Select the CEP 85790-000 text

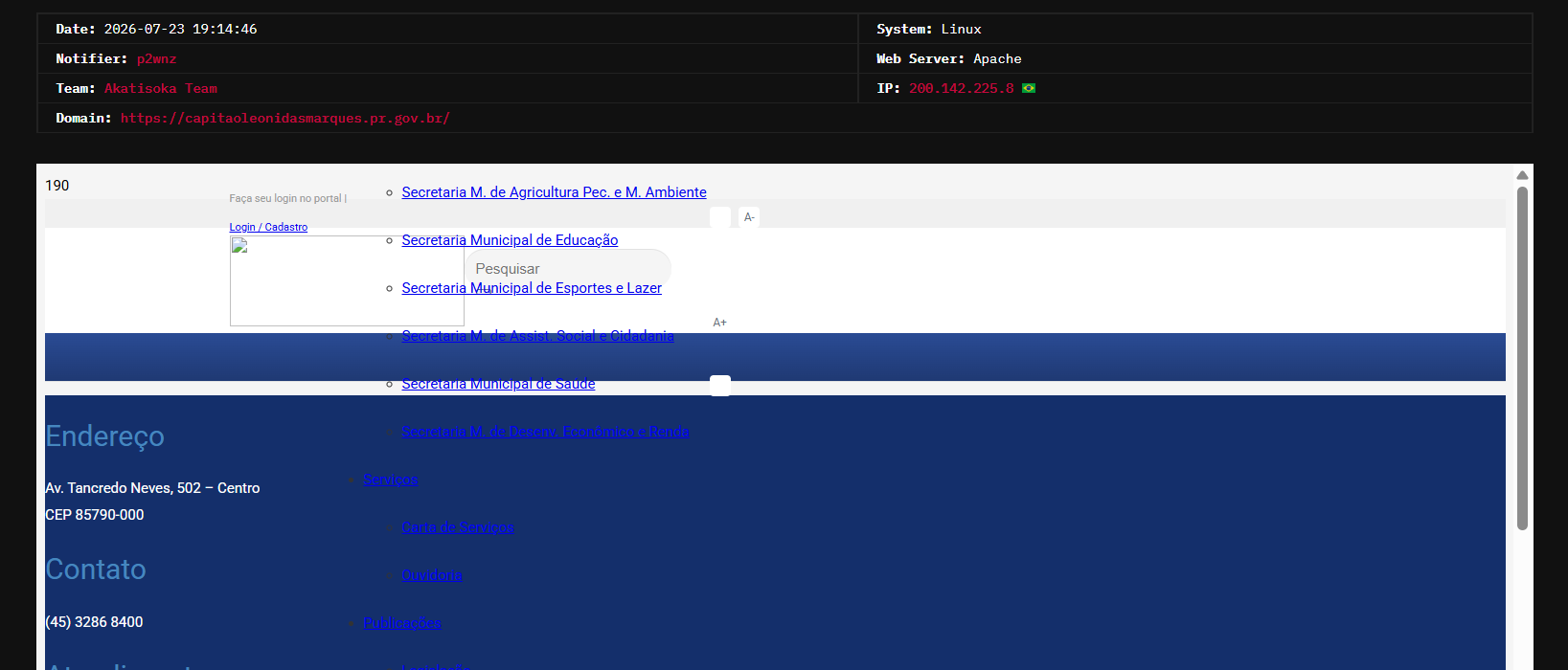95,515
